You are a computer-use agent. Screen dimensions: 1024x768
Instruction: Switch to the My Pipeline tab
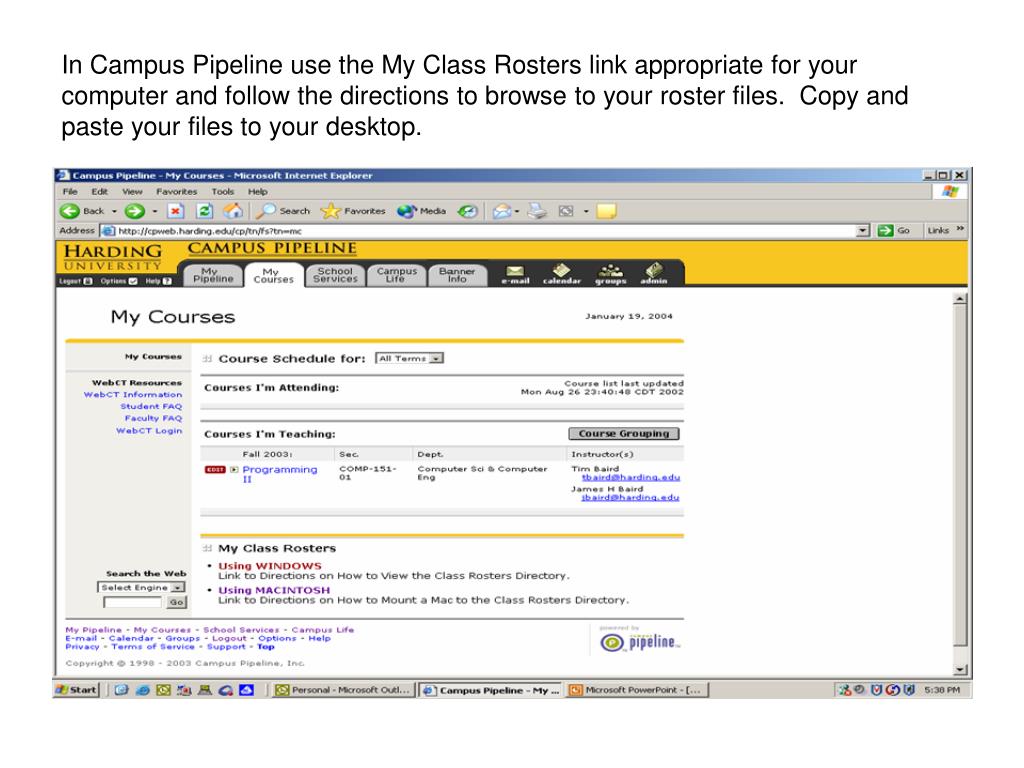pyautogui.click(x=213, y=275)
